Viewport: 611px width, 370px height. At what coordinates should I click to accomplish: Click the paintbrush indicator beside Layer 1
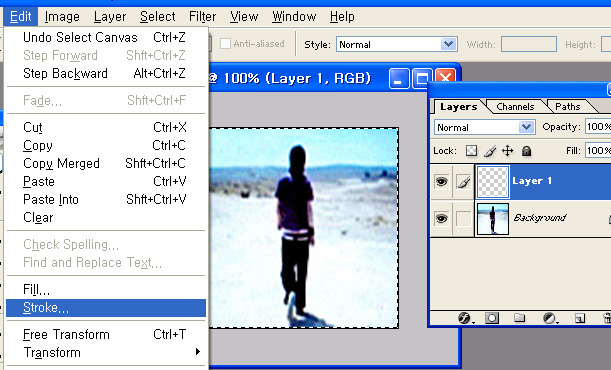pyautogui.click(x=463, y=181)
